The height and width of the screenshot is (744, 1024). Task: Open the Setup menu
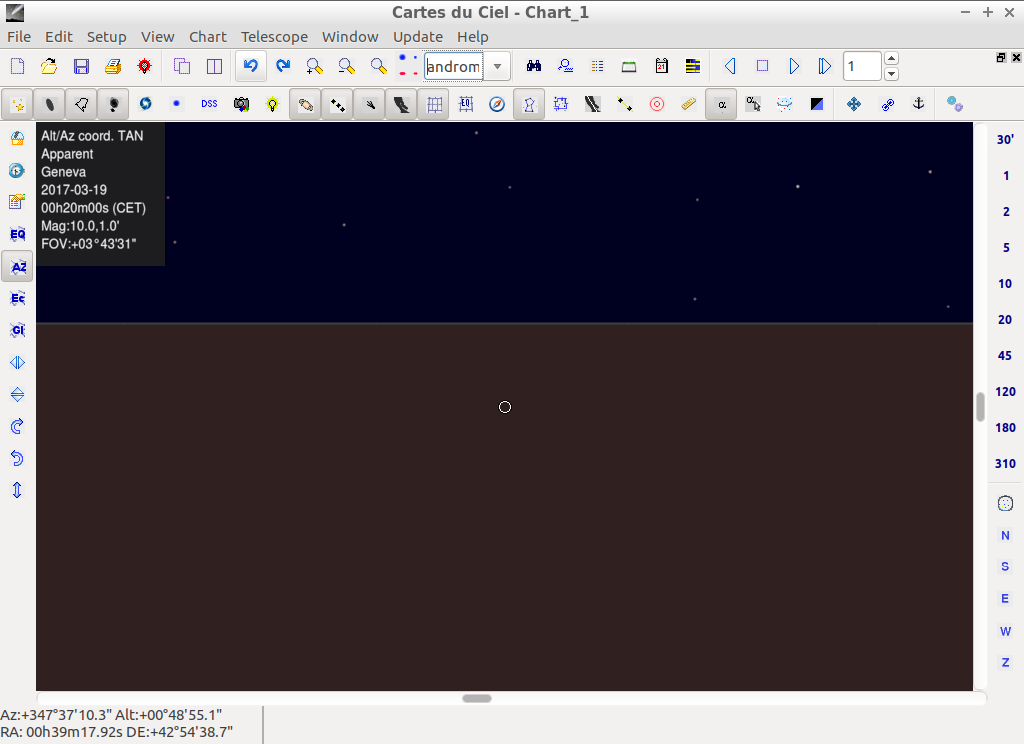[106, 37]
